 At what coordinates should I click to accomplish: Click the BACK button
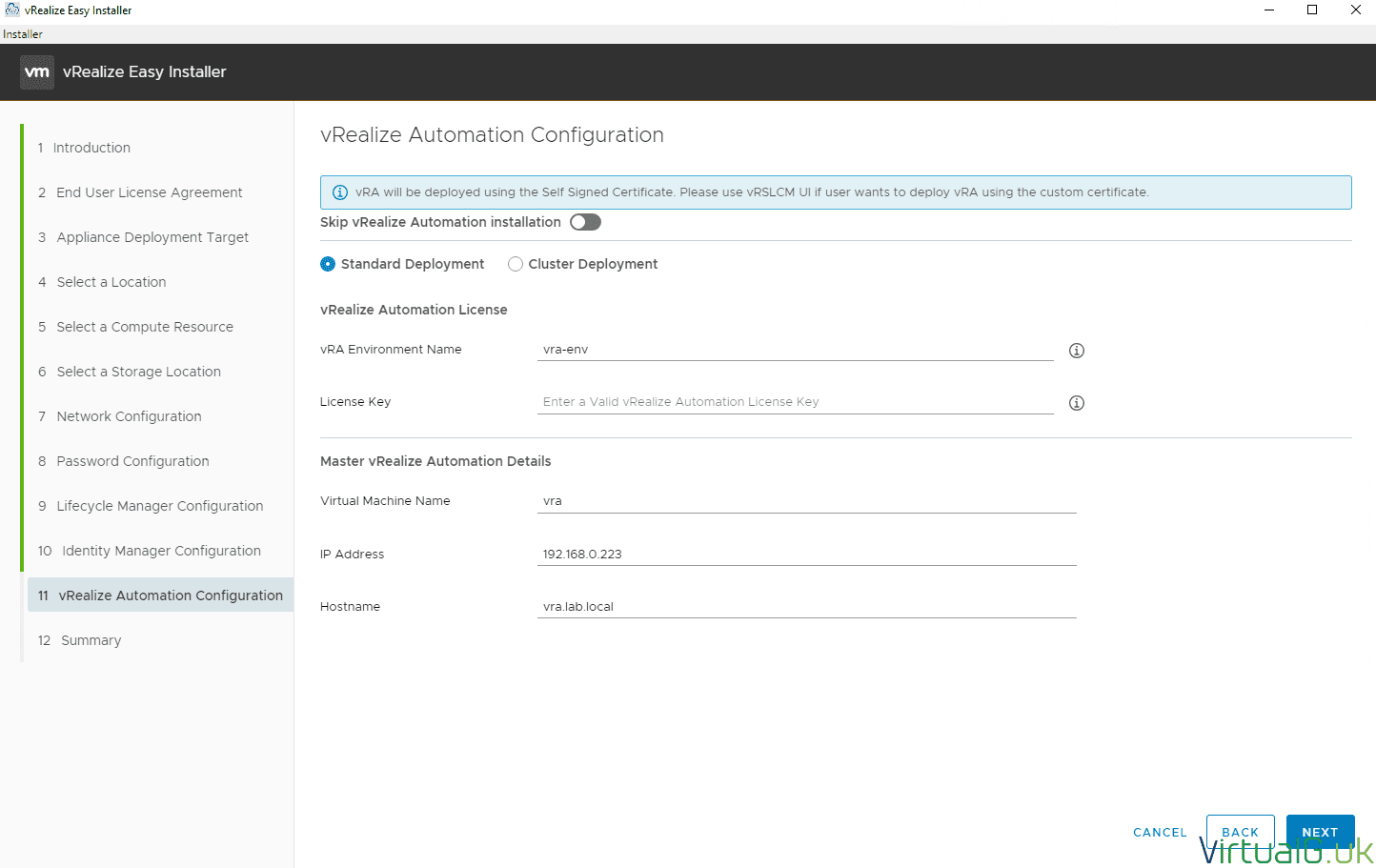coord(1240,832)
